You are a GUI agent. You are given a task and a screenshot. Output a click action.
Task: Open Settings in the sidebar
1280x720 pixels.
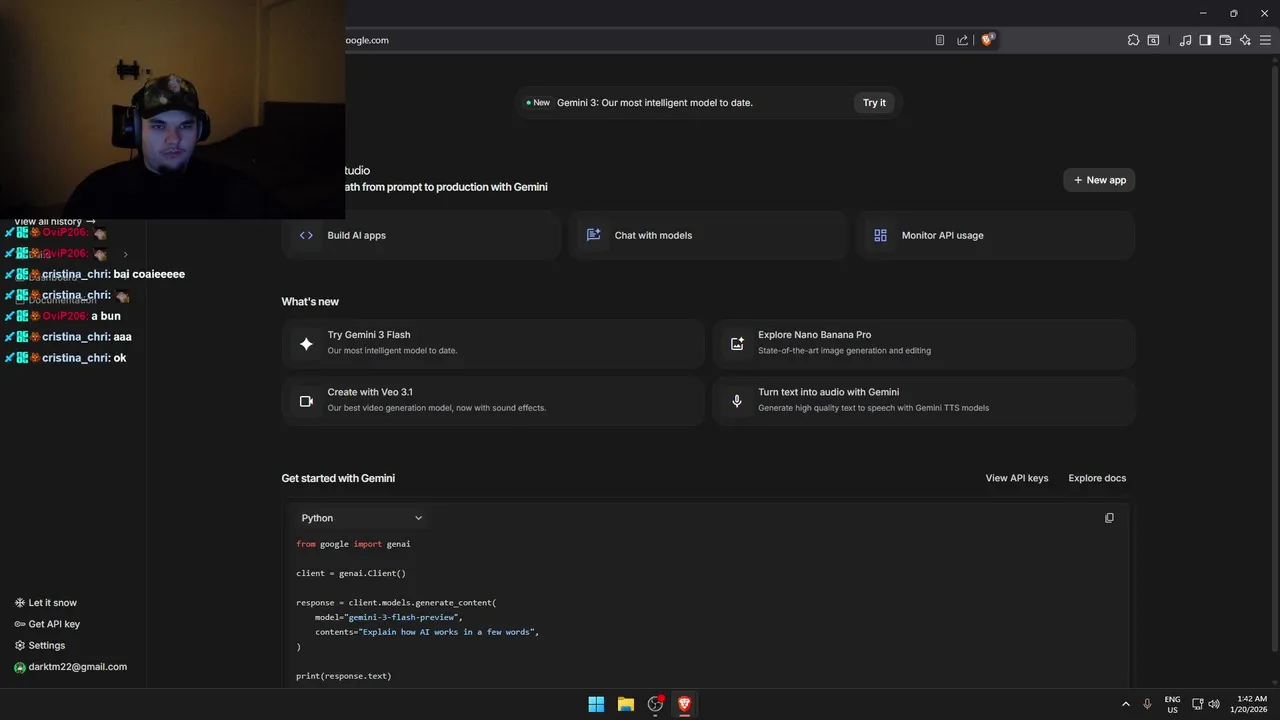[40, 646]
